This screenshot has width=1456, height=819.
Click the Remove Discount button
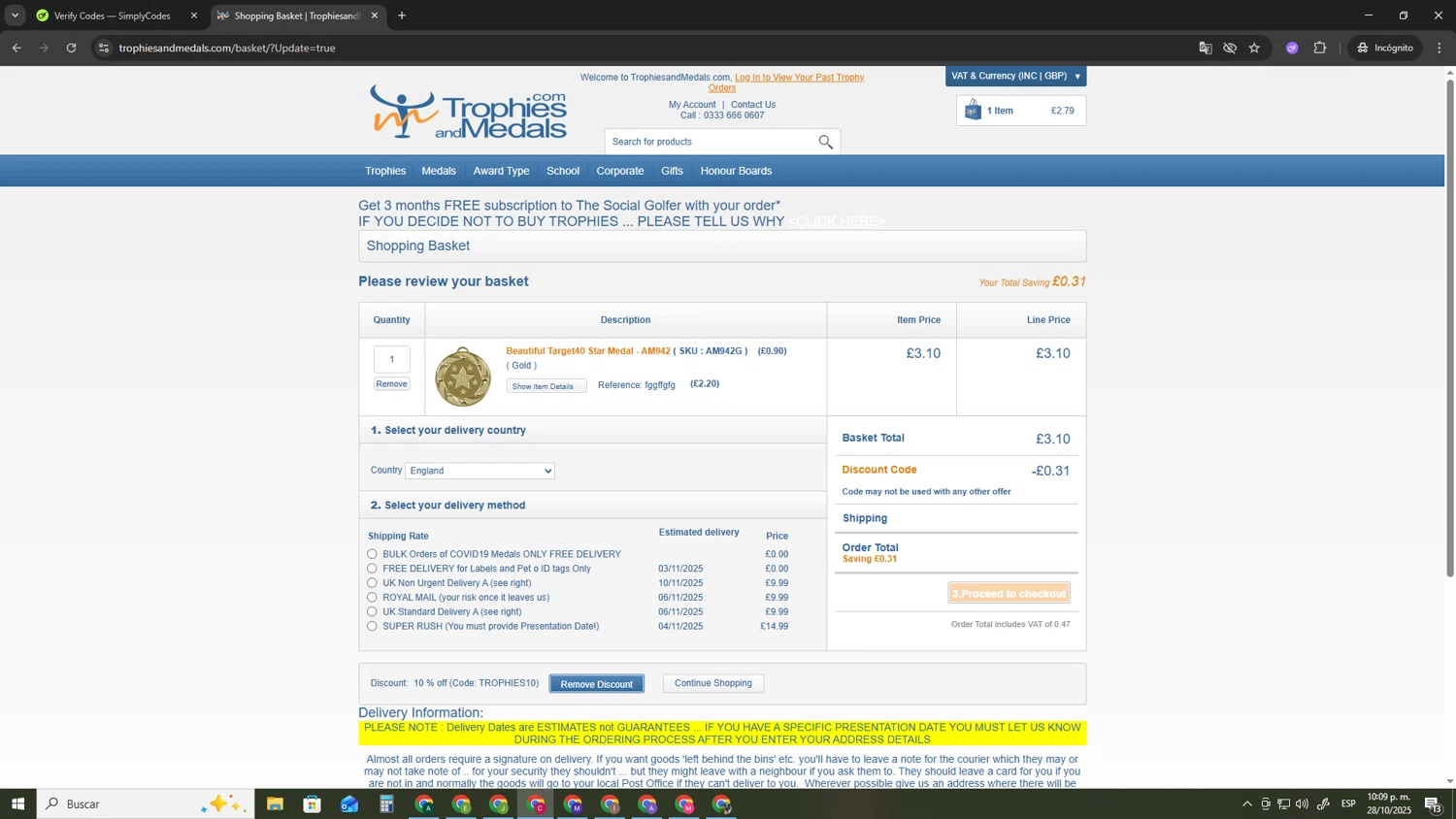click(x=596, y=684)
